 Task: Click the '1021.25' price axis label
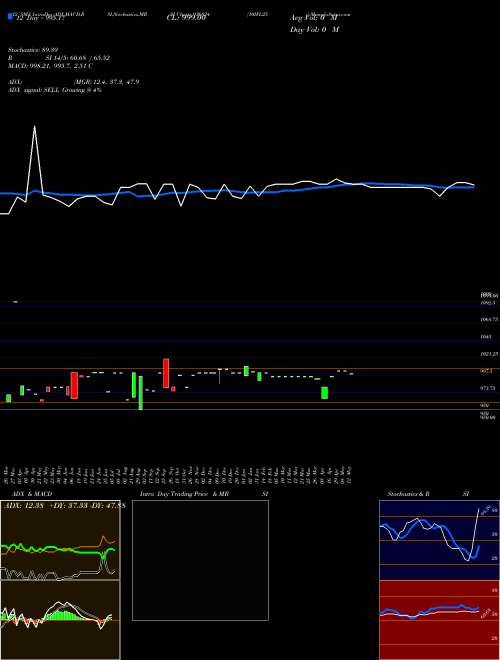pyautogui.click(x=489, y=354)
